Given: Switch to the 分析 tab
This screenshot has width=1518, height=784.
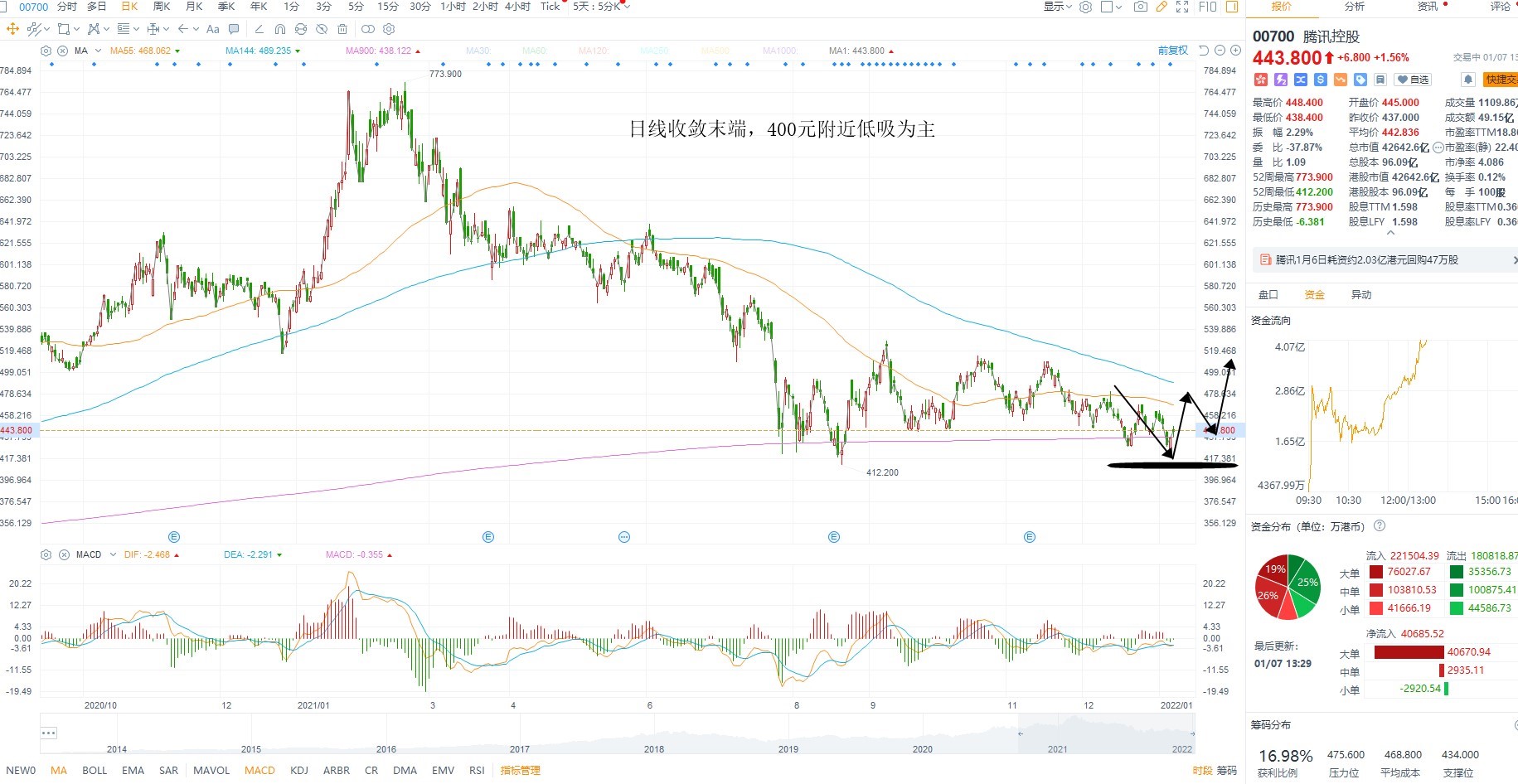Looking at the screenshot, I should click(1354, 7).
